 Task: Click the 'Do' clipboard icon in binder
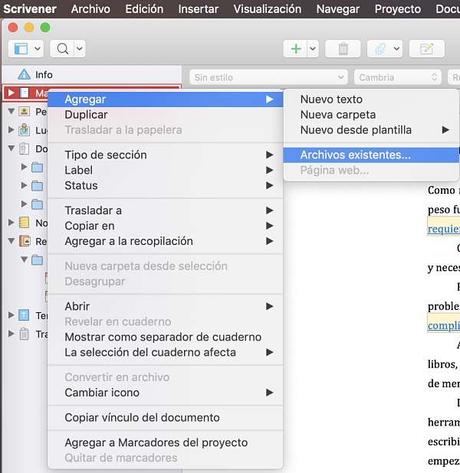click(24, 148)
